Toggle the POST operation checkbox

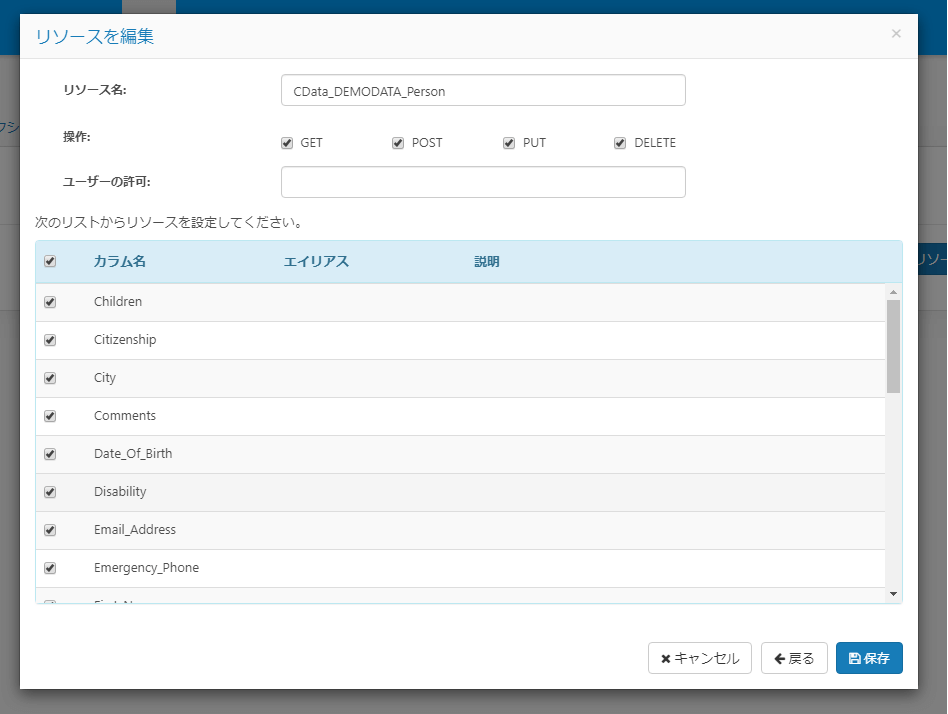click(398, 143)
